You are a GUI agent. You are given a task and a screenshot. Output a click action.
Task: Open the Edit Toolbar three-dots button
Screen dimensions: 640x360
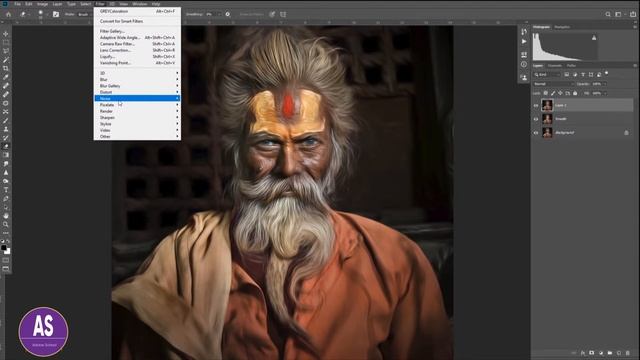tap(6, 233)
